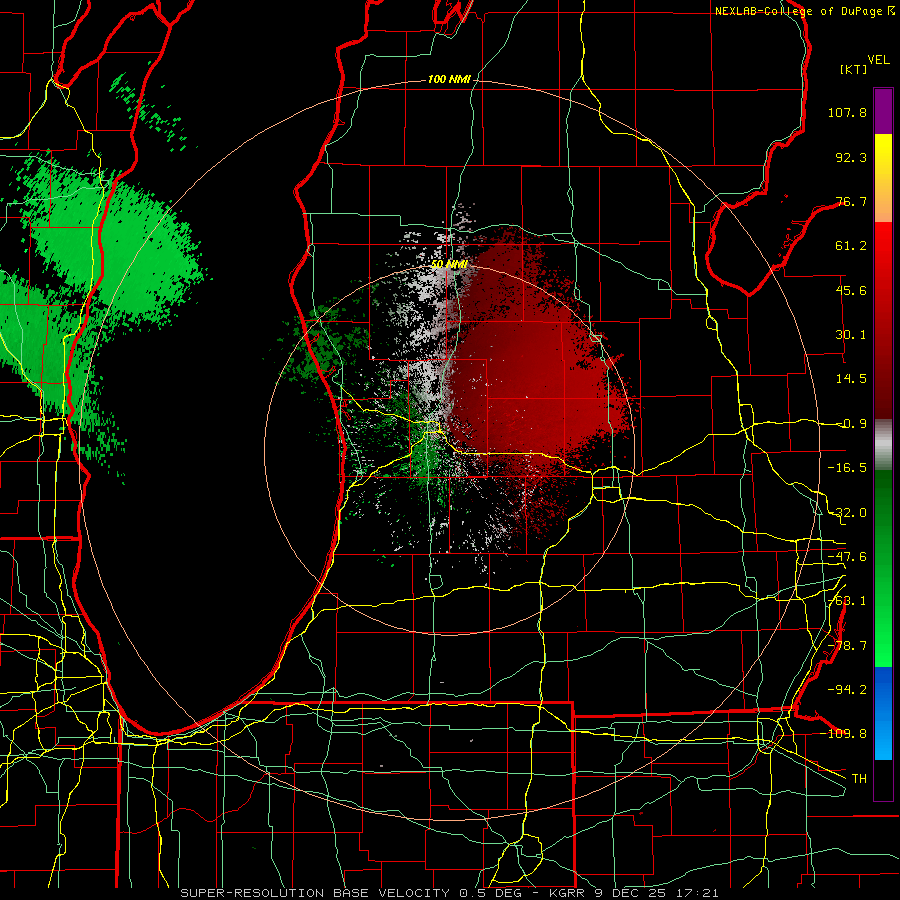
Task: Select the 92.3 velocity scale value
Action: pyautogui.click(x=851, y=157)
